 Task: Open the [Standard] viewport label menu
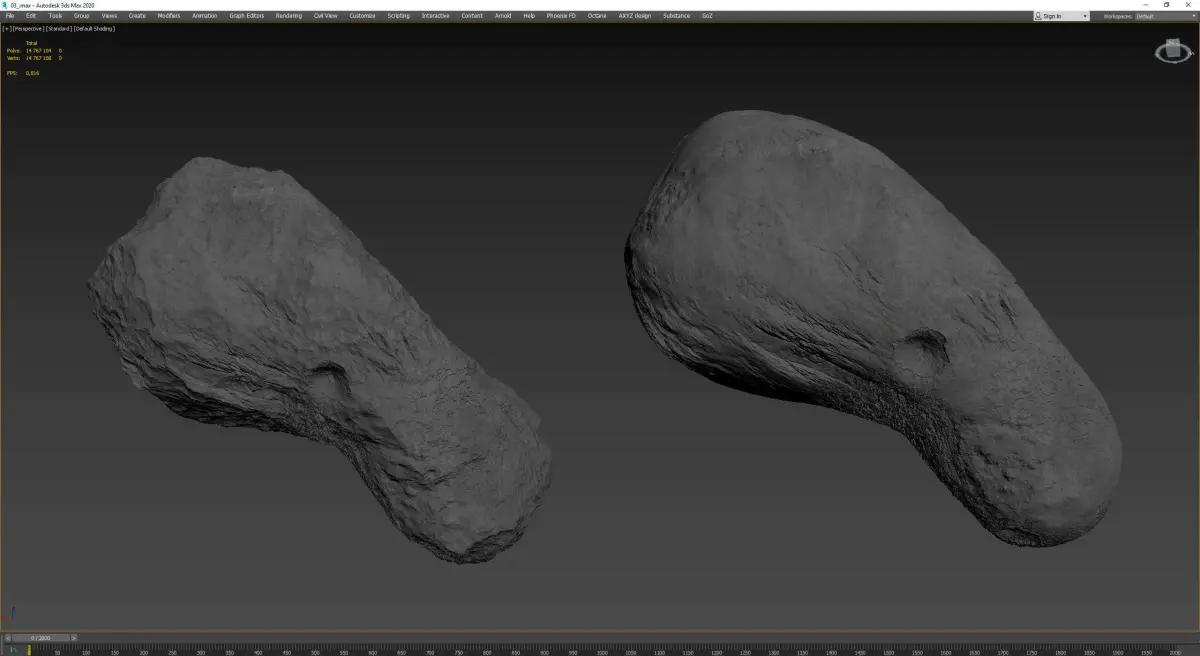pos(58,29)
